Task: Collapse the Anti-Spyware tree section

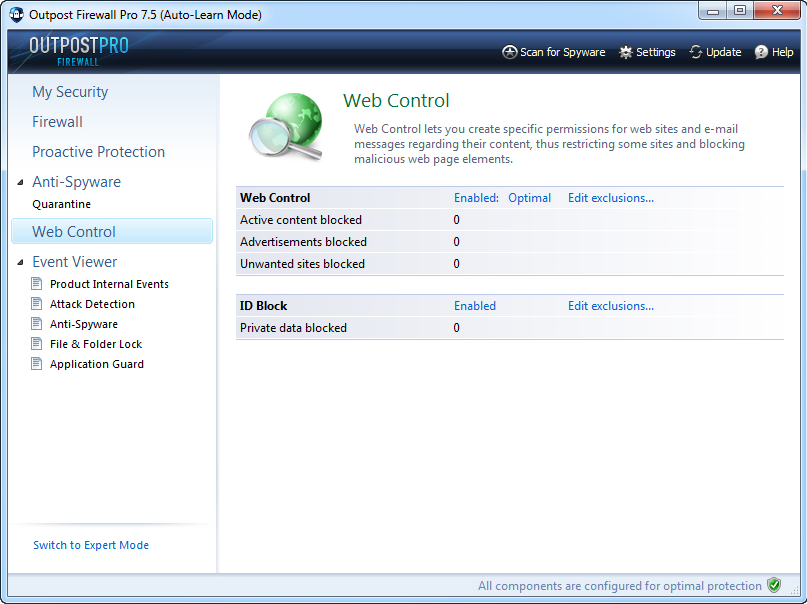Action: (21, 182)
